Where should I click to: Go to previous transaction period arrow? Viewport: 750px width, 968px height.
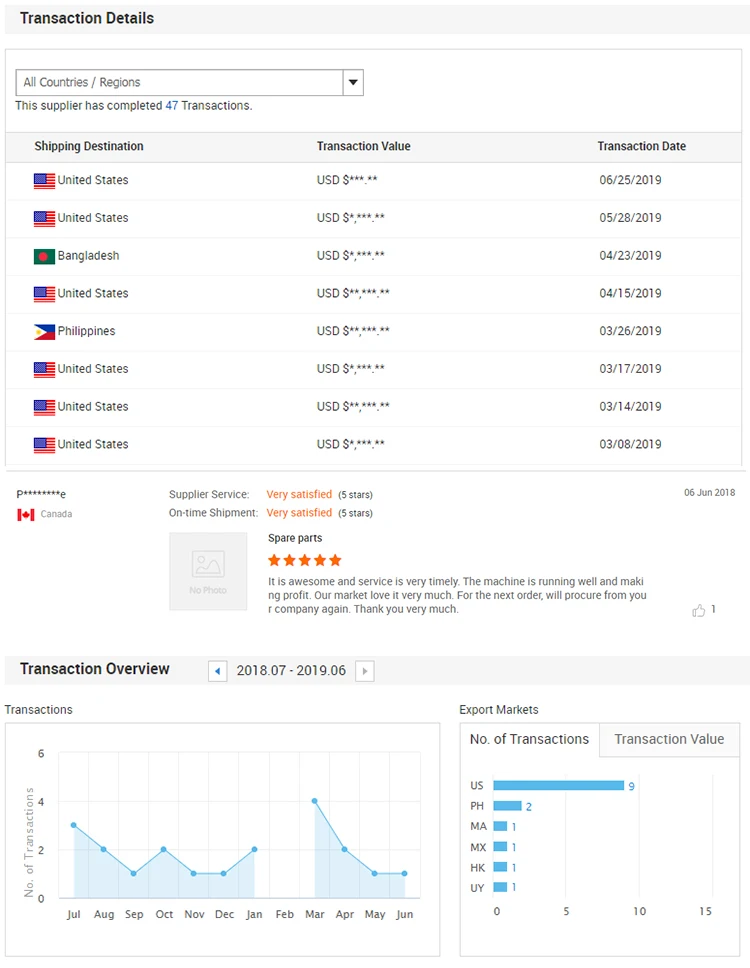coord(218,671)
